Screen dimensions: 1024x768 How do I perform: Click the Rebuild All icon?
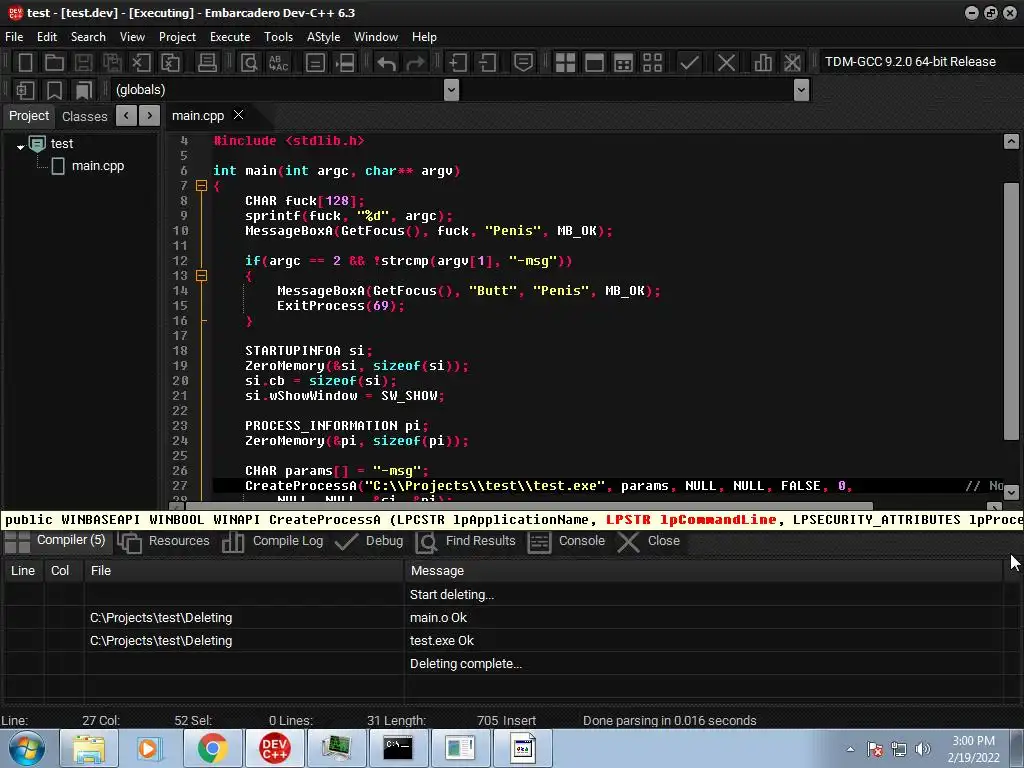tap(652, 63)
